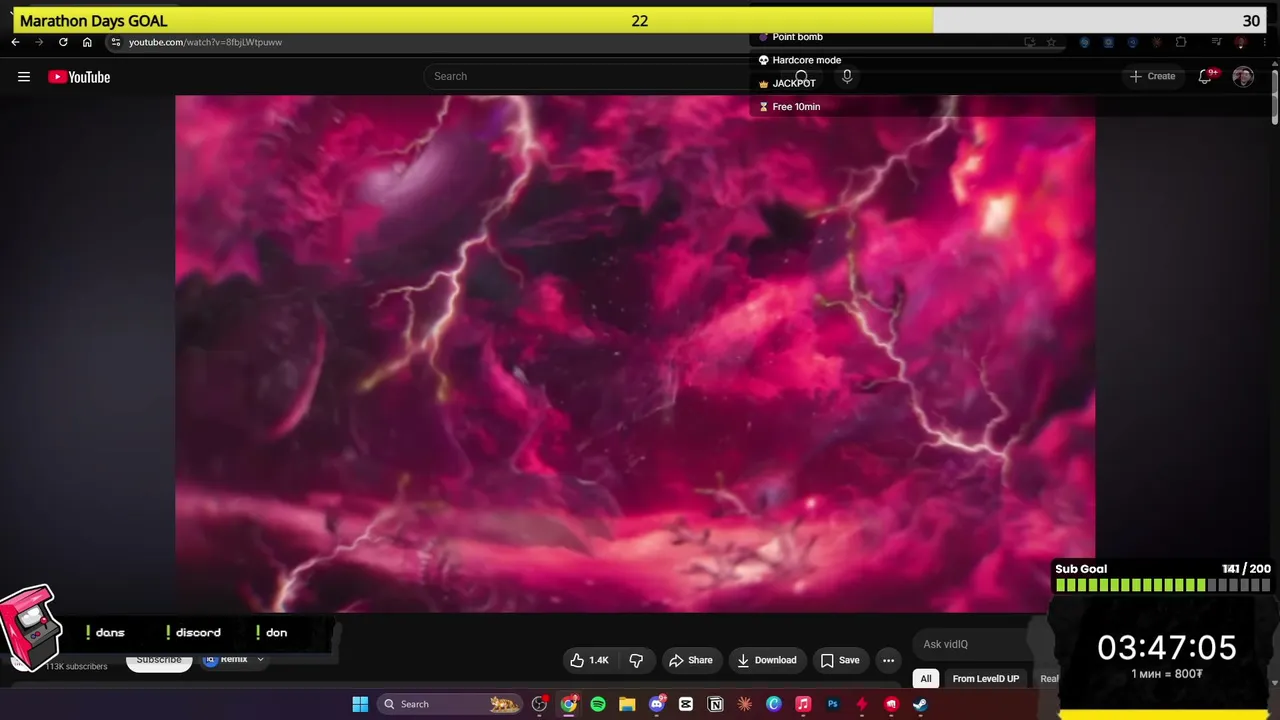Screen dimensions: 1280x720
Task: Save the video to a playlist
Action: [x=840, y=660]
